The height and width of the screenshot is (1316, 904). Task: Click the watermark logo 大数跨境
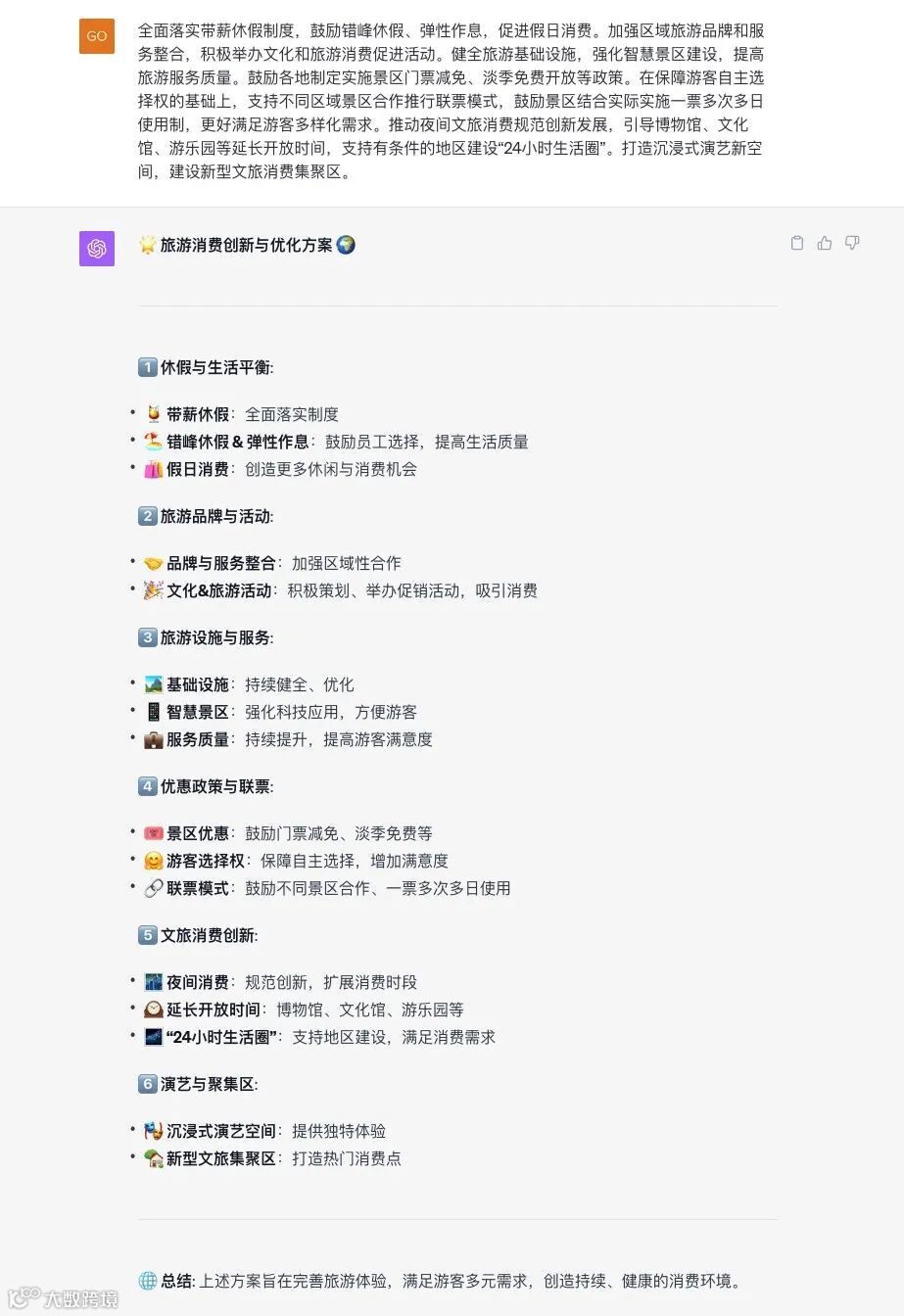tap(61, 1298)
